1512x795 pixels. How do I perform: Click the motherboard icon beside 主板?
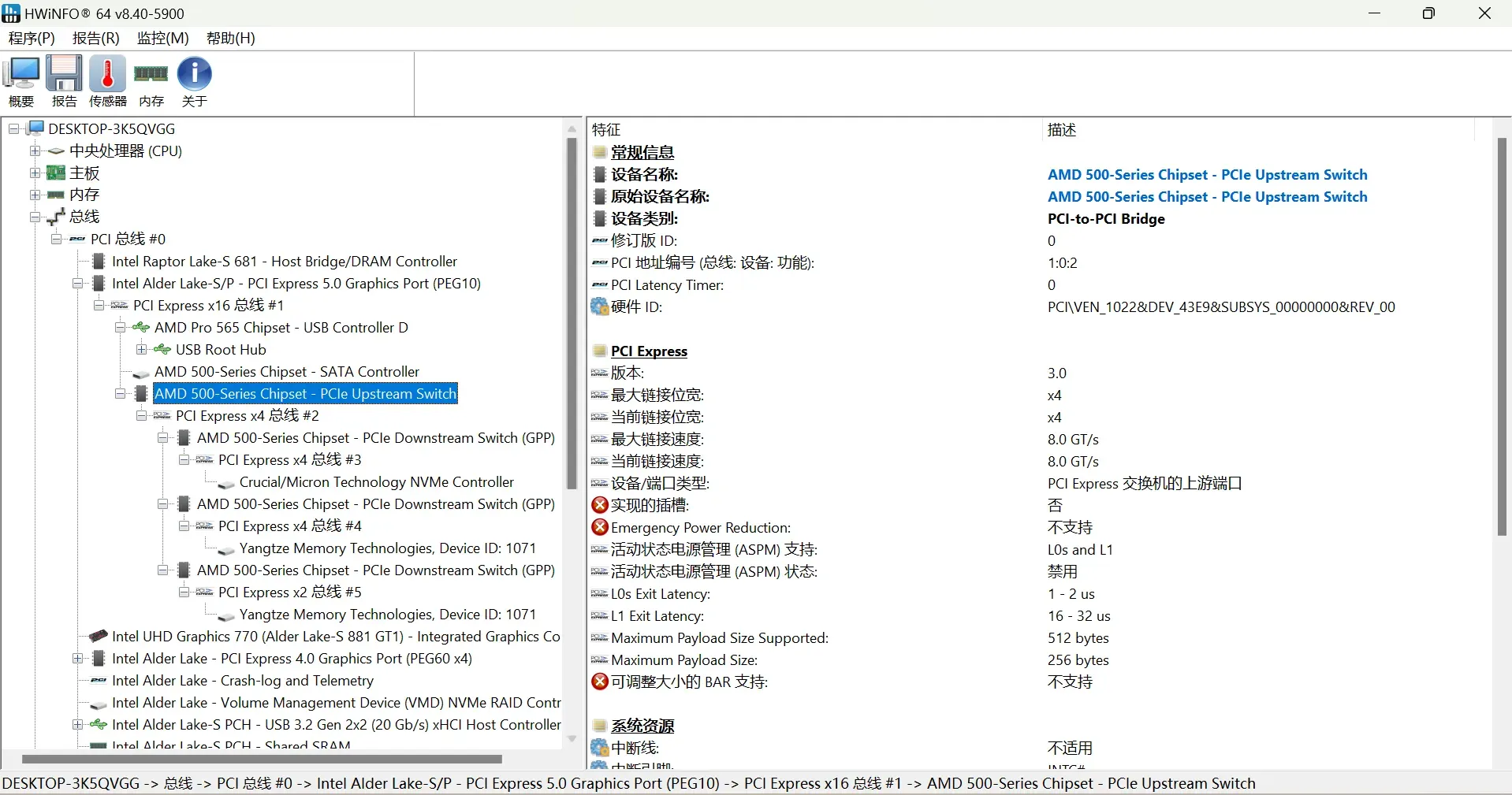click(x=56, y=173)
